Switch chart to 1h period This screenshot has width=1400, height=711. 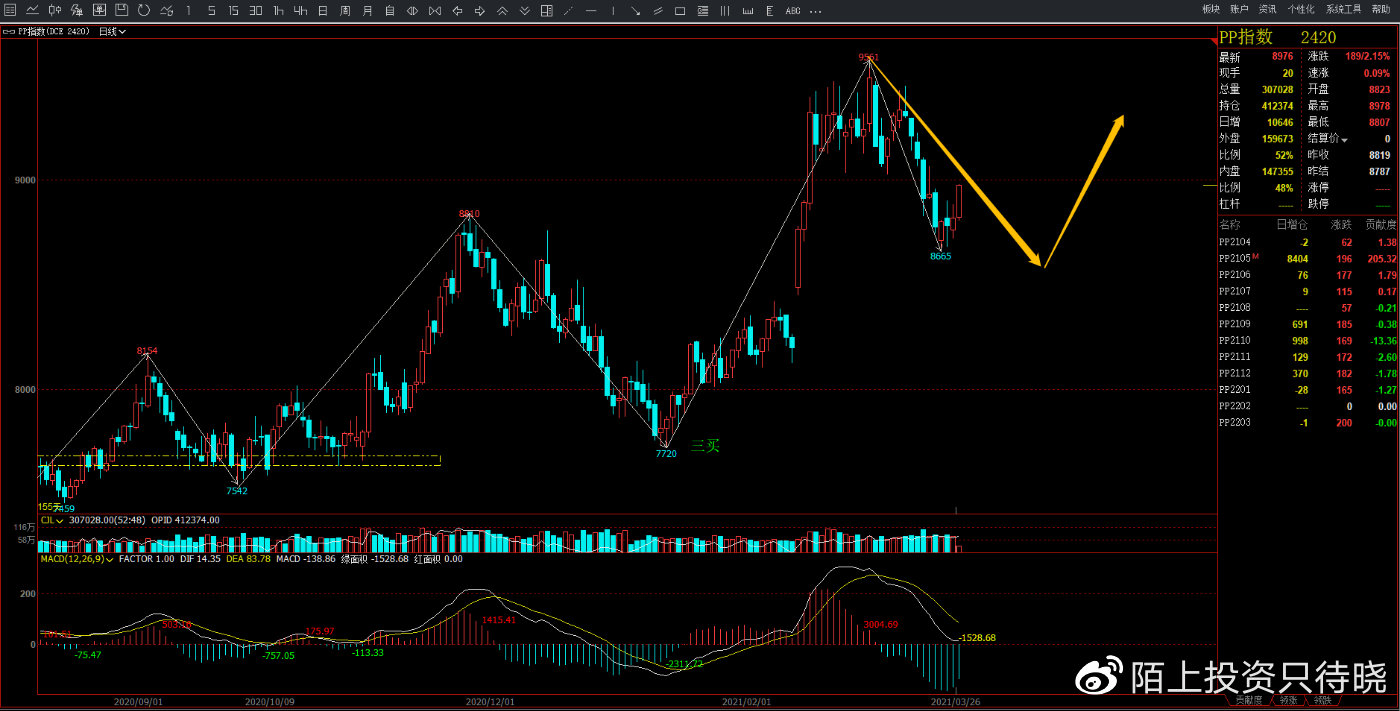[x=278, y=10]
